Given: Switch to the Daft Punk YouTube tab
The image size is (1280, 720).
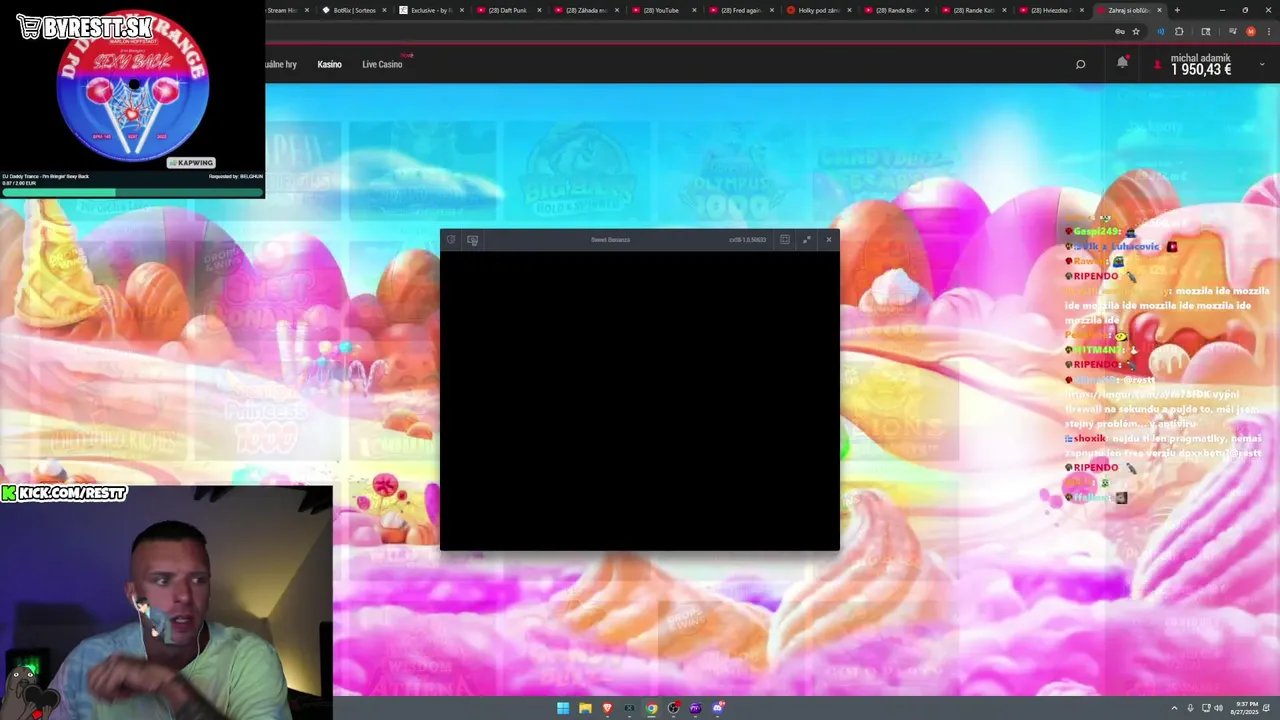Looking at the screenshot, I should [508, 10].
